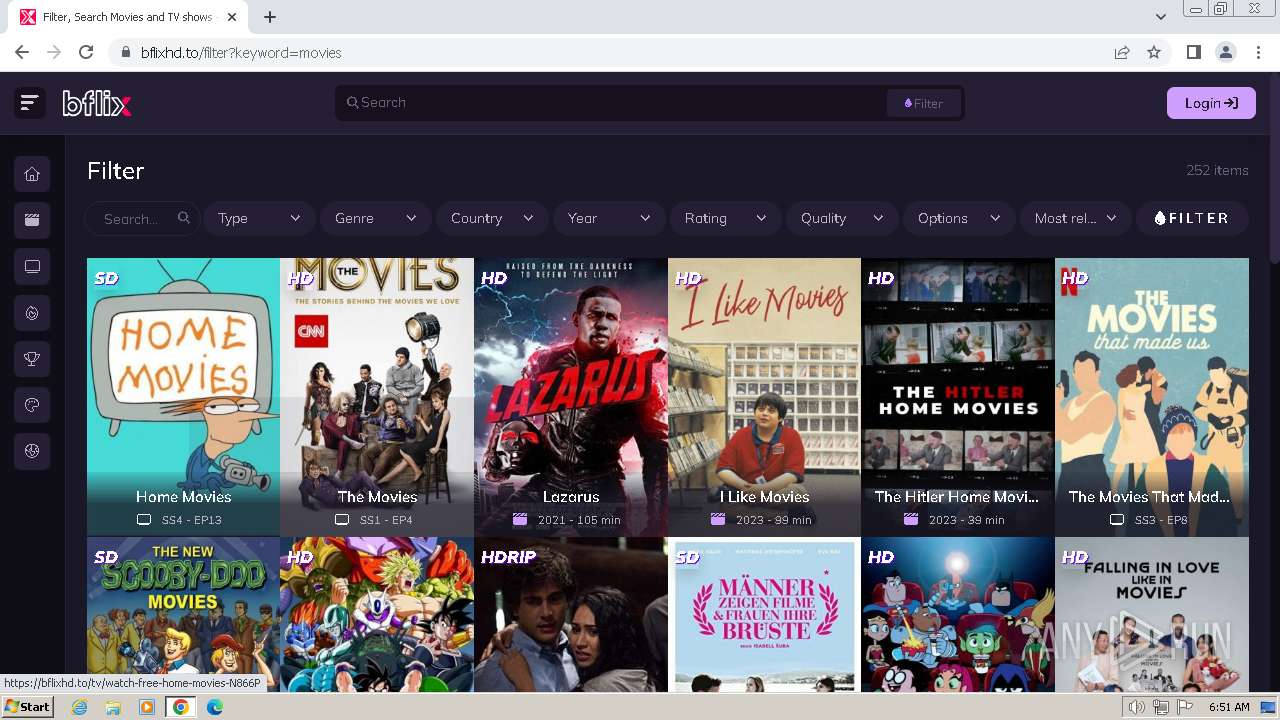Click the 252 items count text
Image resolution: width=1280 pixels, height=720 pixels.
pos(1217,170)
